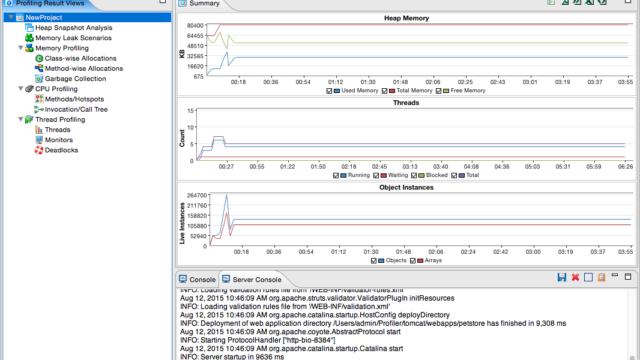Uncheck the Total Memory series checkbox

(x=384, y=91)
